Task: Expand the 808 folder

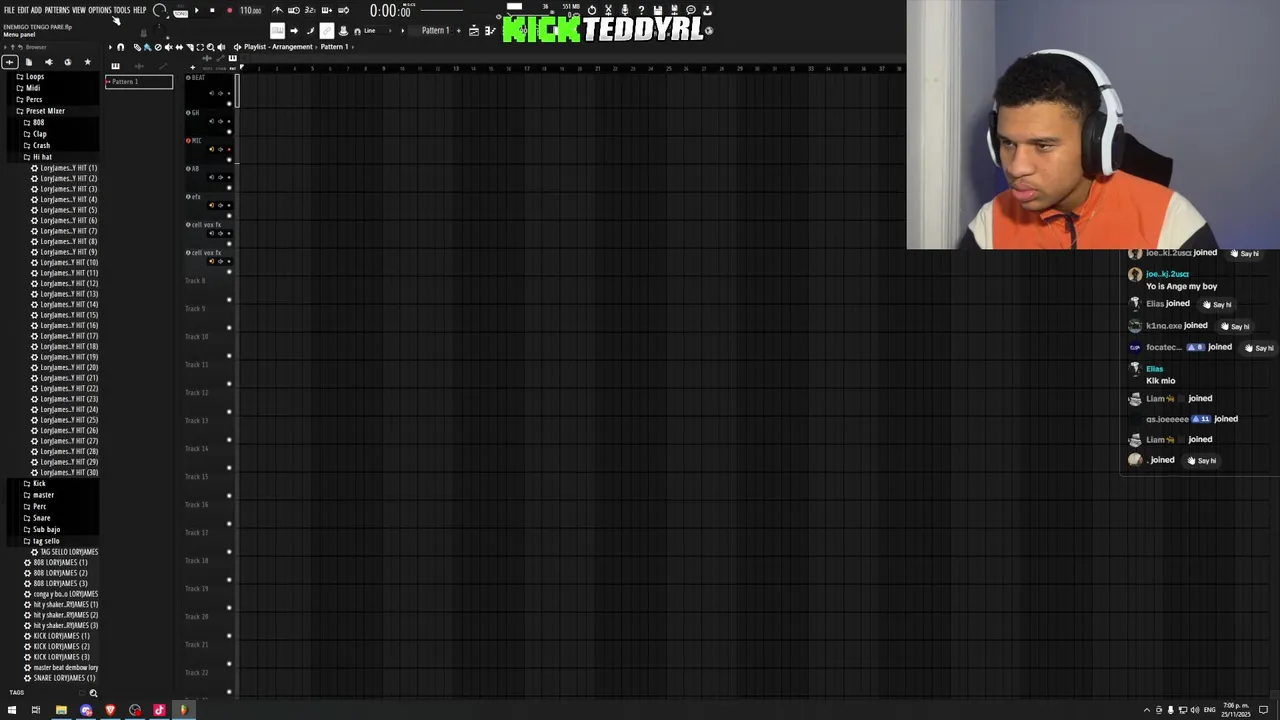Action: pyautogui.click(x=38, y=122)
